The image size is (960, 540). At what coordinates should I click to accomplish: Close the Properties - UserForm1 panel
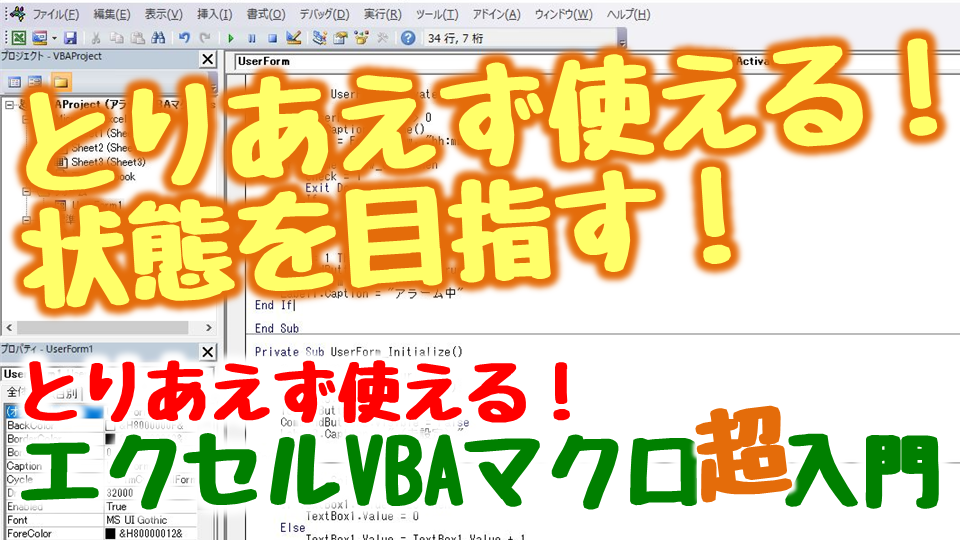click(x=208, y=351)
